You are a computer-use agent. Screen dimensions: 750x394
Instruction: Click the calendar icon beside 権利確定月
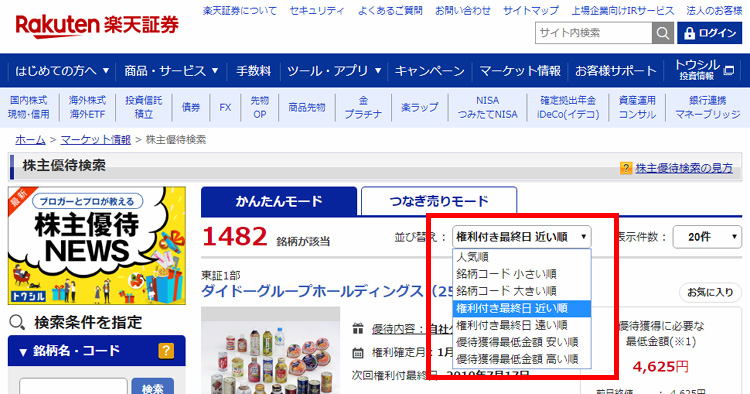(358, 353)
